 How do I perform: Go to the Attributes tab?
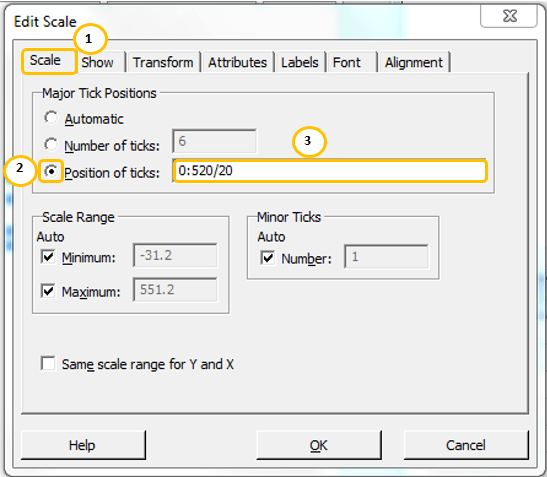[238, 62]
